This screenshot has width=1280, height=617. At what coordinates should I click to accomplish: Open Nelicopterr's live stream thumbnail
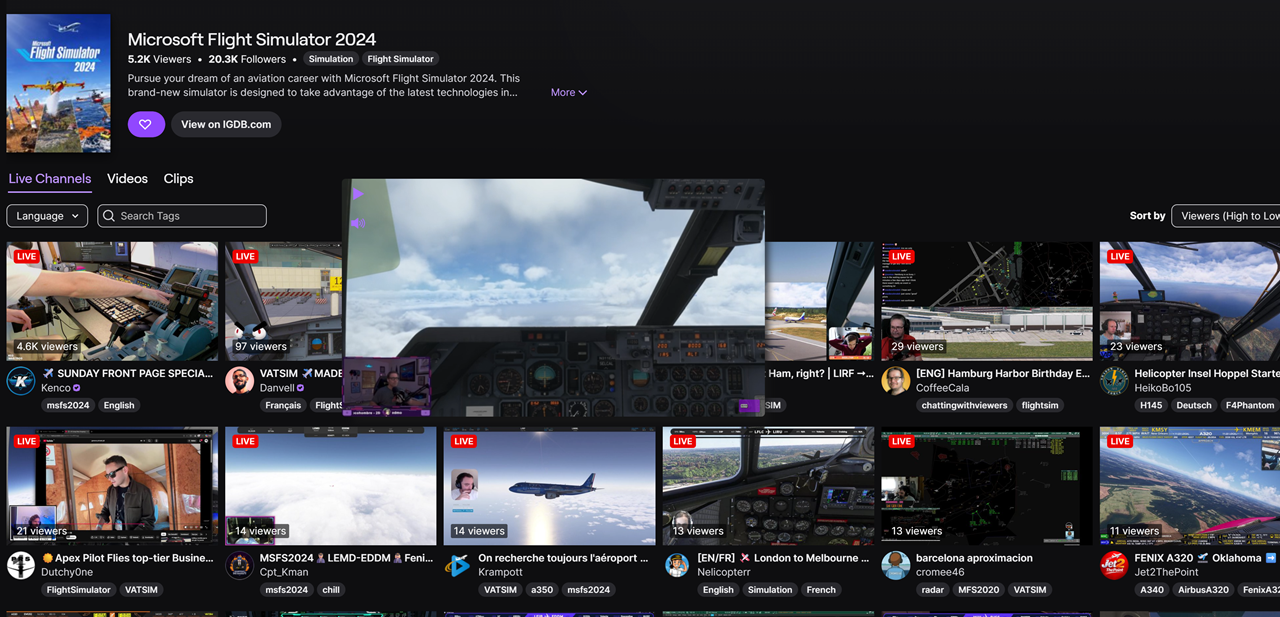(768, 486)
